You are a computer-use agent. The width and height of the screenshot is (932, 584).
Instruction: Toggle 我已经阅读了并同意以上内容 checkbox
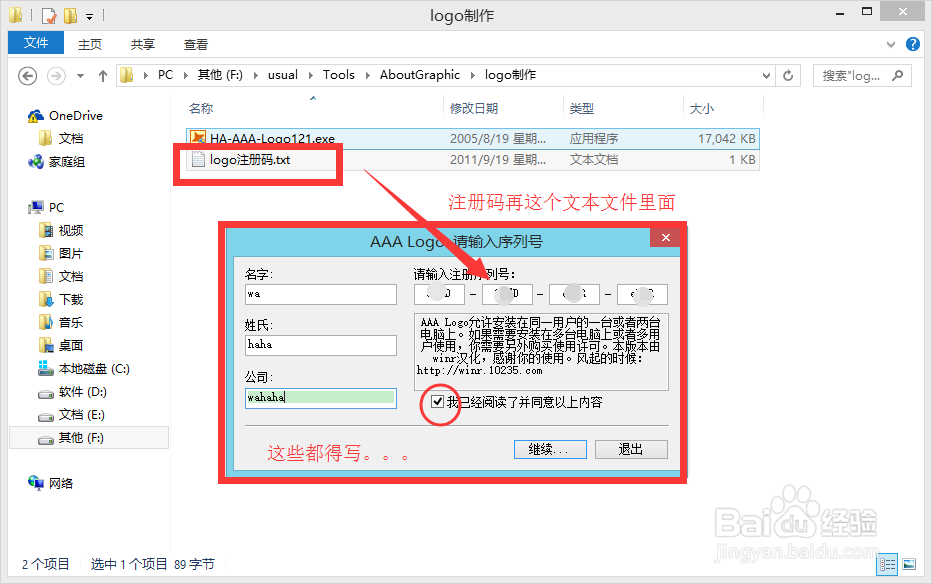(437, 402)
